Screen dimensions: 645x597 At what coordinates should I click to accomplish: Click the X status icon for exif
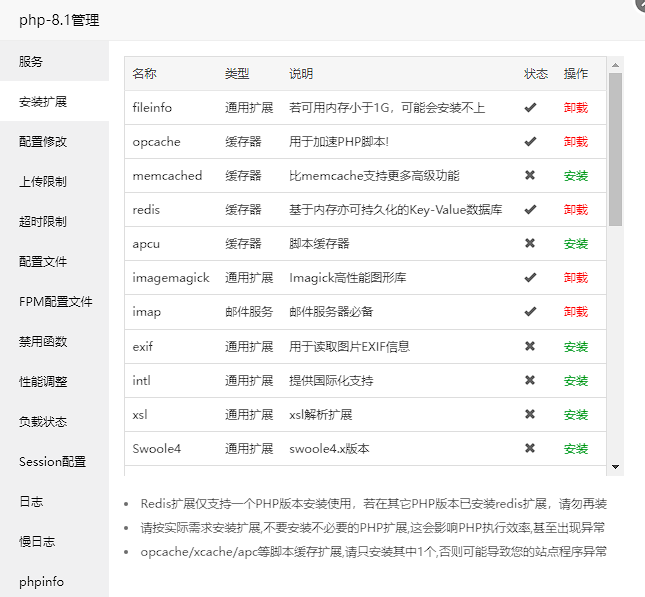point(530,346)
